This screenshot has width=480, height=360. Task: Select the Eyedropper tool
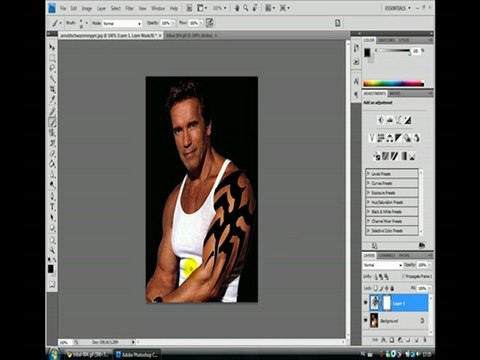[x=52, y=99]
